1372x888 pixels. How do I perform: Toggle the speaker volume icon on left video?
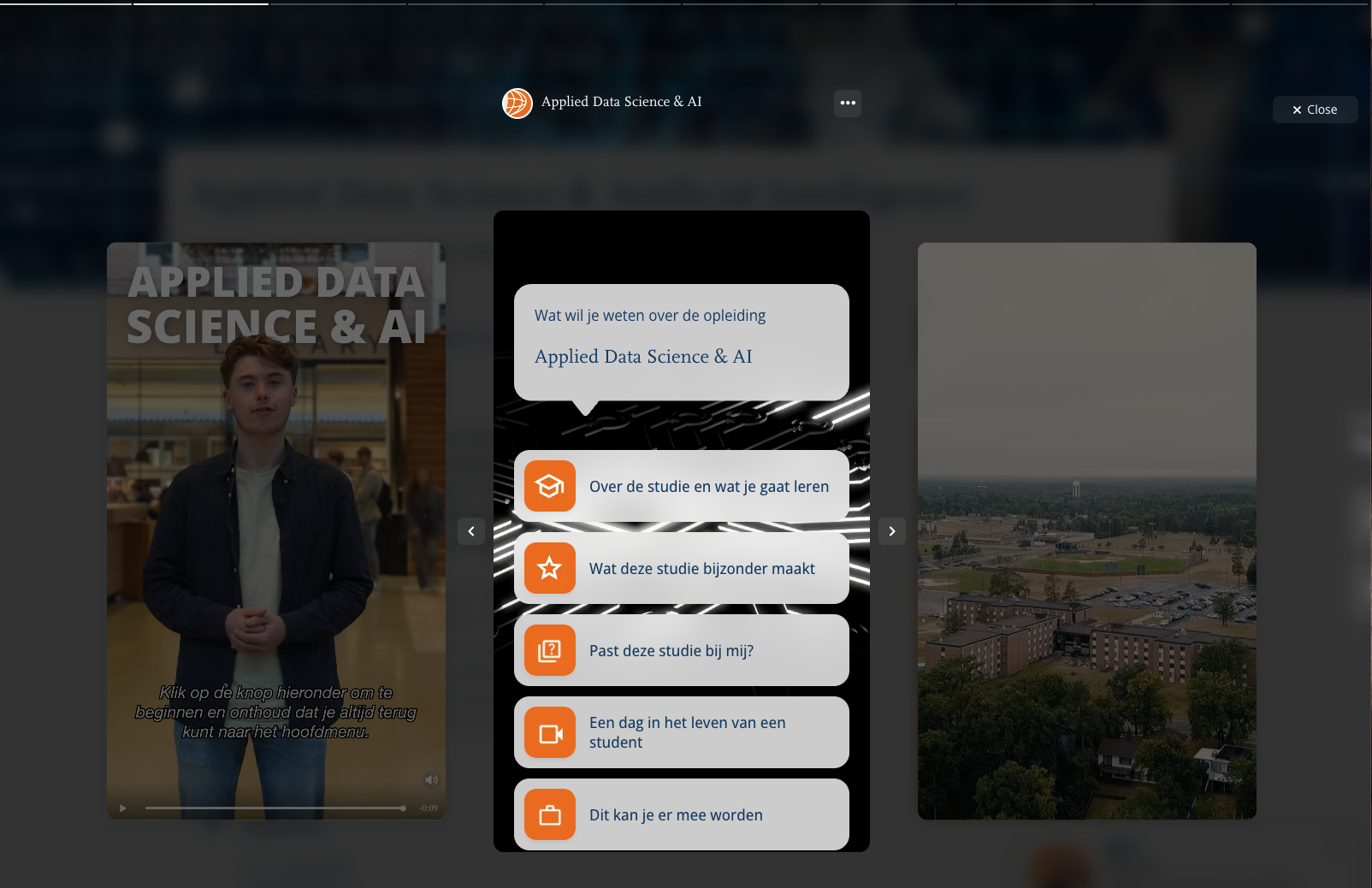[431, 779]
